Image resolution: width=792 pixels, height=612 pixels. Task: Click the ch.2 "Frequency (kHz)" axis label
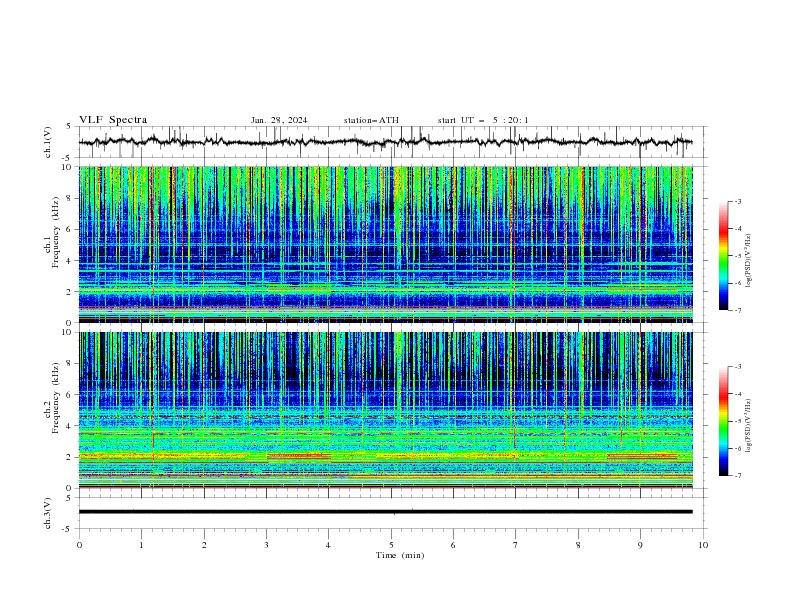pos(56,398)
